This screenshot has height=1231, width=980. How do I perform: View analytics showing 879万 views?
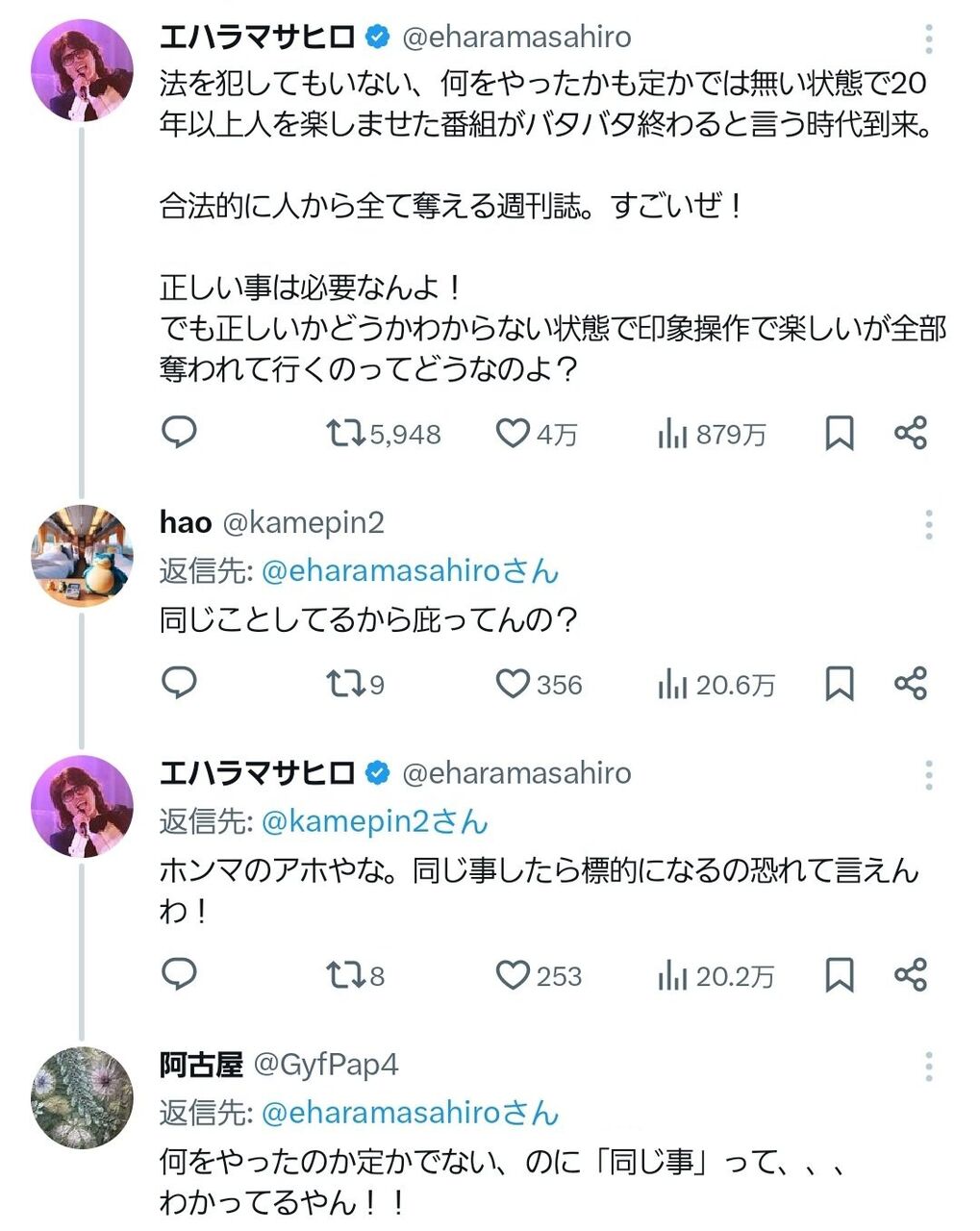point(673,435)
